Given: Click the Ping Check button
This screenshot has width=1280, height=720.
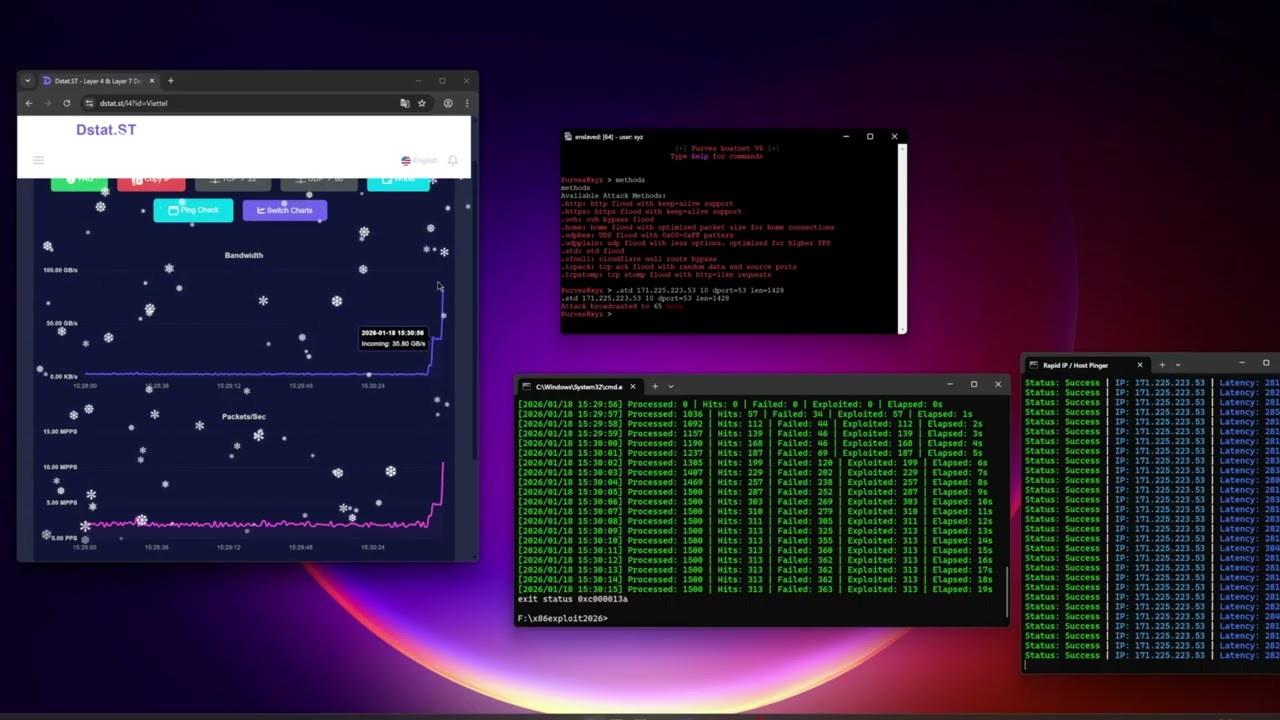Looking at the screenshot, I should click(193, 210).
